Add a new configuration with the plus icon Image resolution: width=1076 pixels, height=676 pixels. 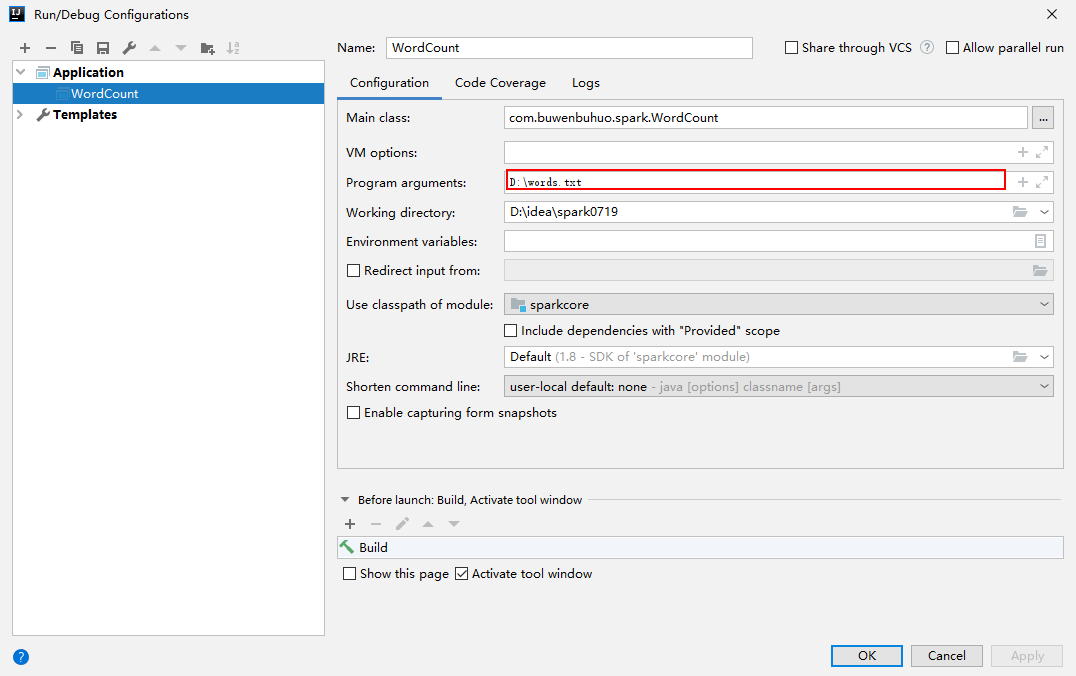click(x=25, y=48)
